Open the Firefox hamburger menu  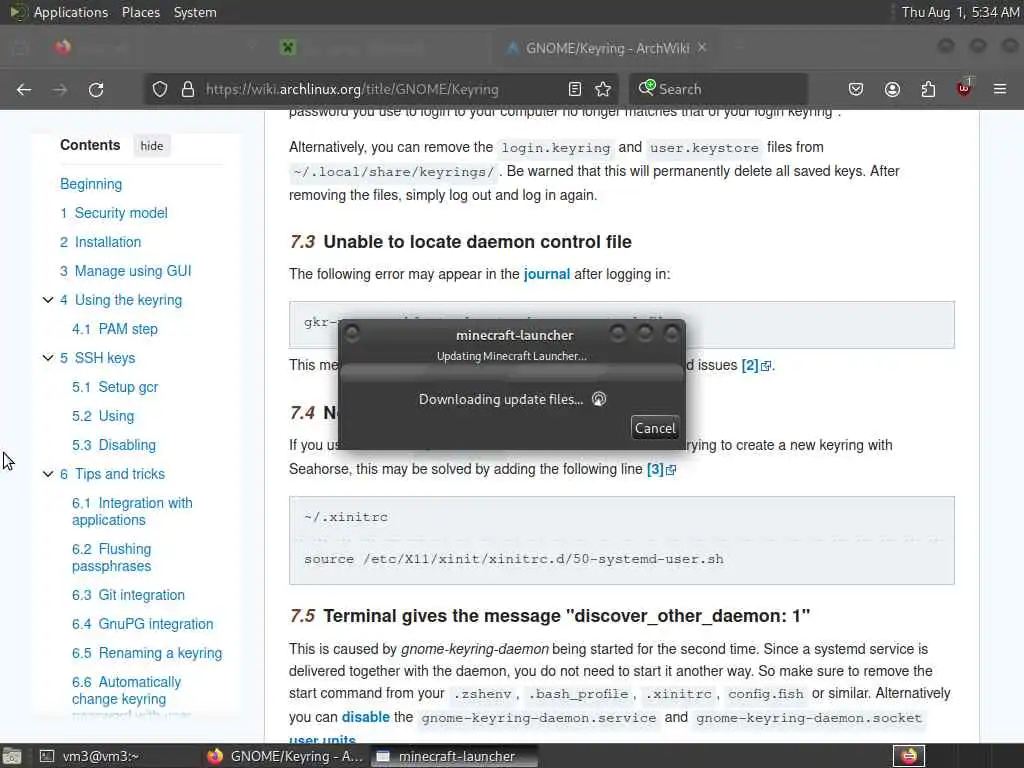click(1000, 89)
